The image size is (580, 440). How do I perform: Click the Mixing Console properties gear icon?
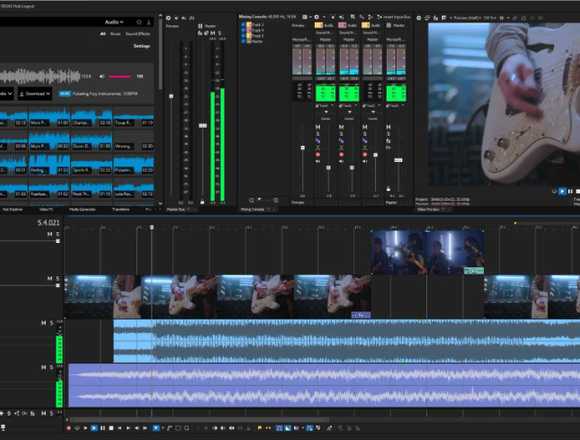[x=317, y=17]
